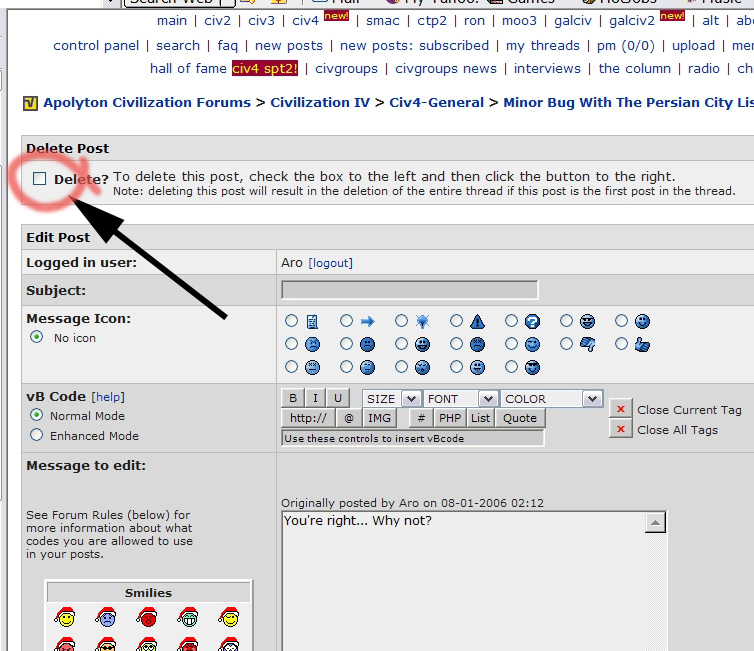Screen dimensions: 754x651
Task: Click the IMG insert image button
Action: (x=379, y=418)
